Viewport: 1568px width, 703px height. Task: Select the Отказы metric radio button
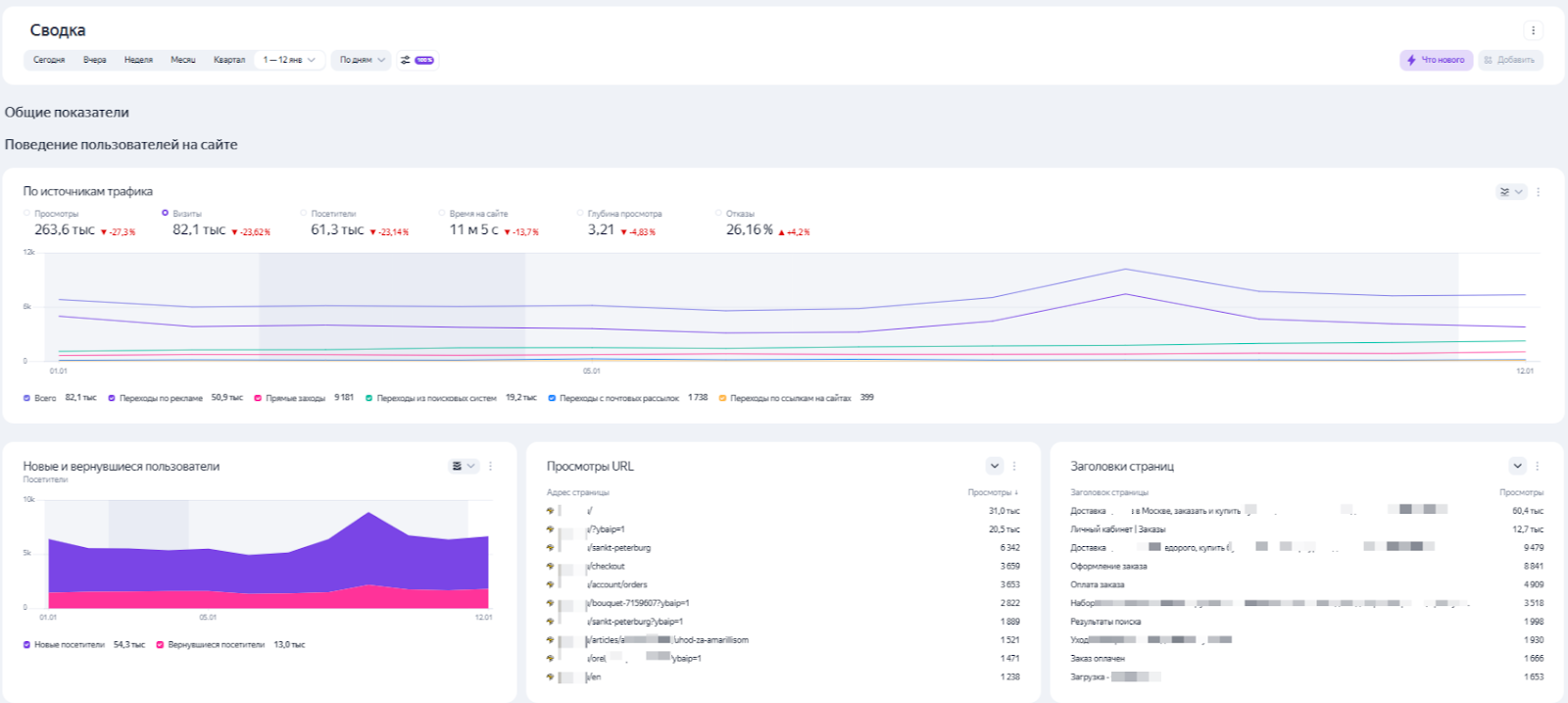[x=718, y=213]
